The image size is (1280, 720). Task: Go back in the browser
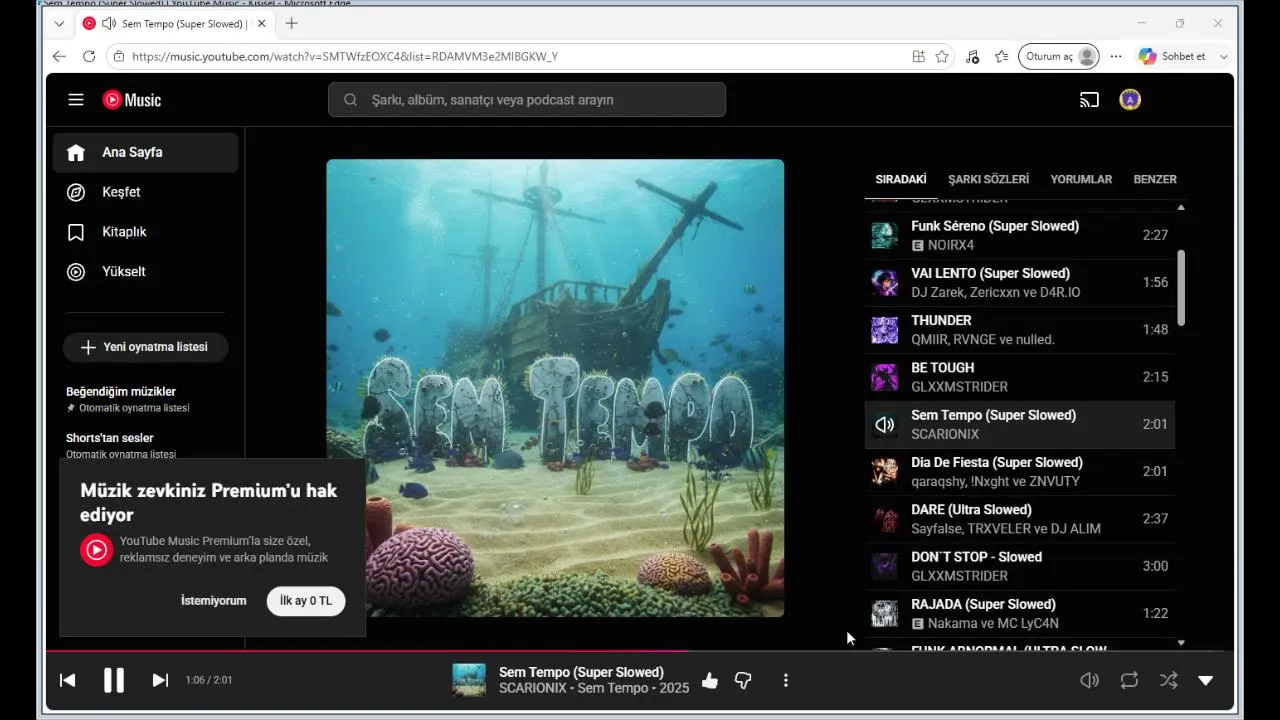pyautogui.click(x=59, y=57)
